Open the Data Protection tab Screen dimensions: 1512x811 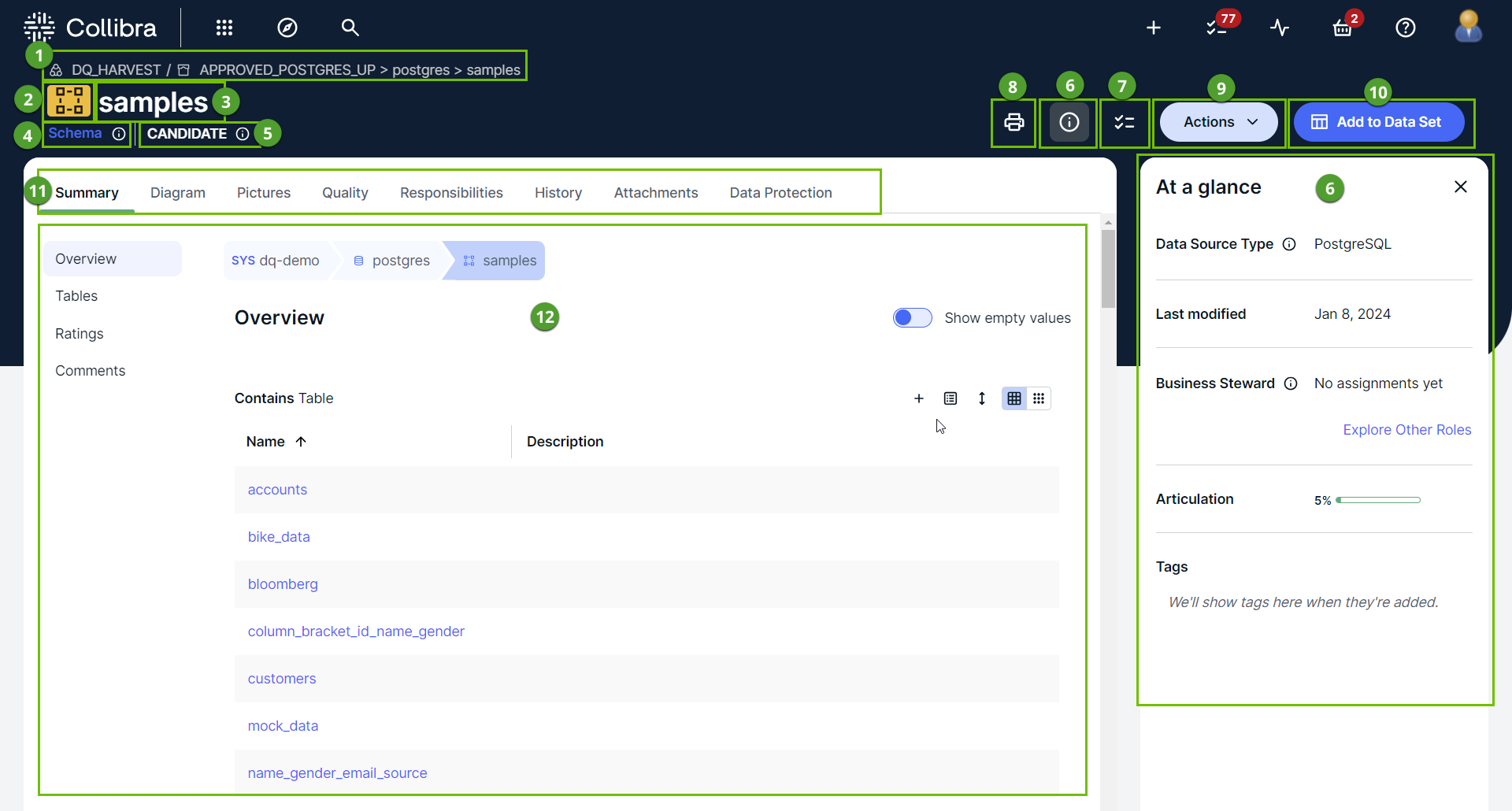coord(780,193)
